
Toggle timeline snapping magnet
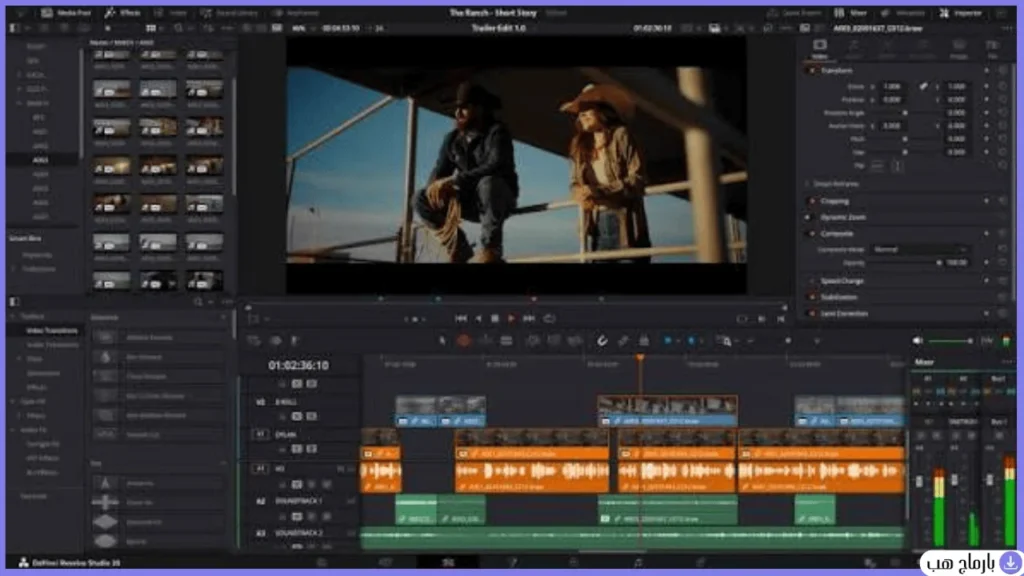click(602, 341)
